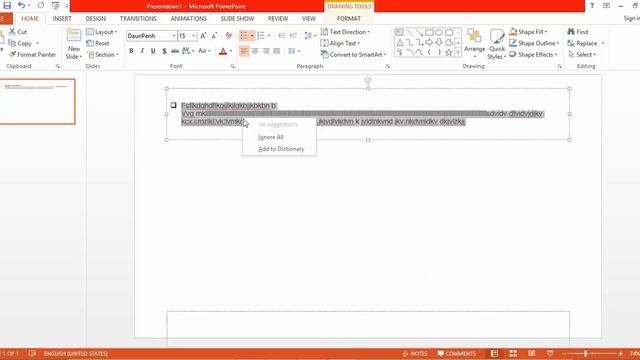Open the font name combo box DaunPenh
Screen dimensions: 640x360
coord(151,36)
